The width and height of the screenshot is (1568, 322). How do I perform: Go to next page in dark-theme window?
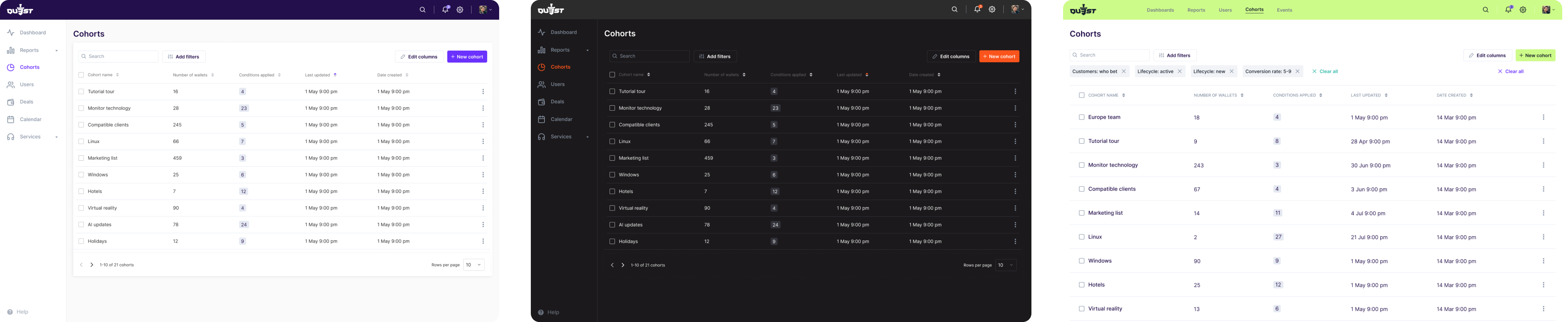pyautogui.click(x=623, y=265)
